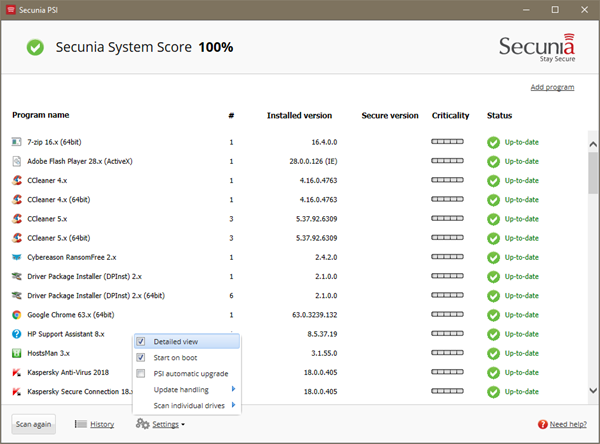Viewport: 600px width, 444px height.
Task: Click the count 6 for Driver Package Installer (64bit)
Action: click(x=231, y=295)
